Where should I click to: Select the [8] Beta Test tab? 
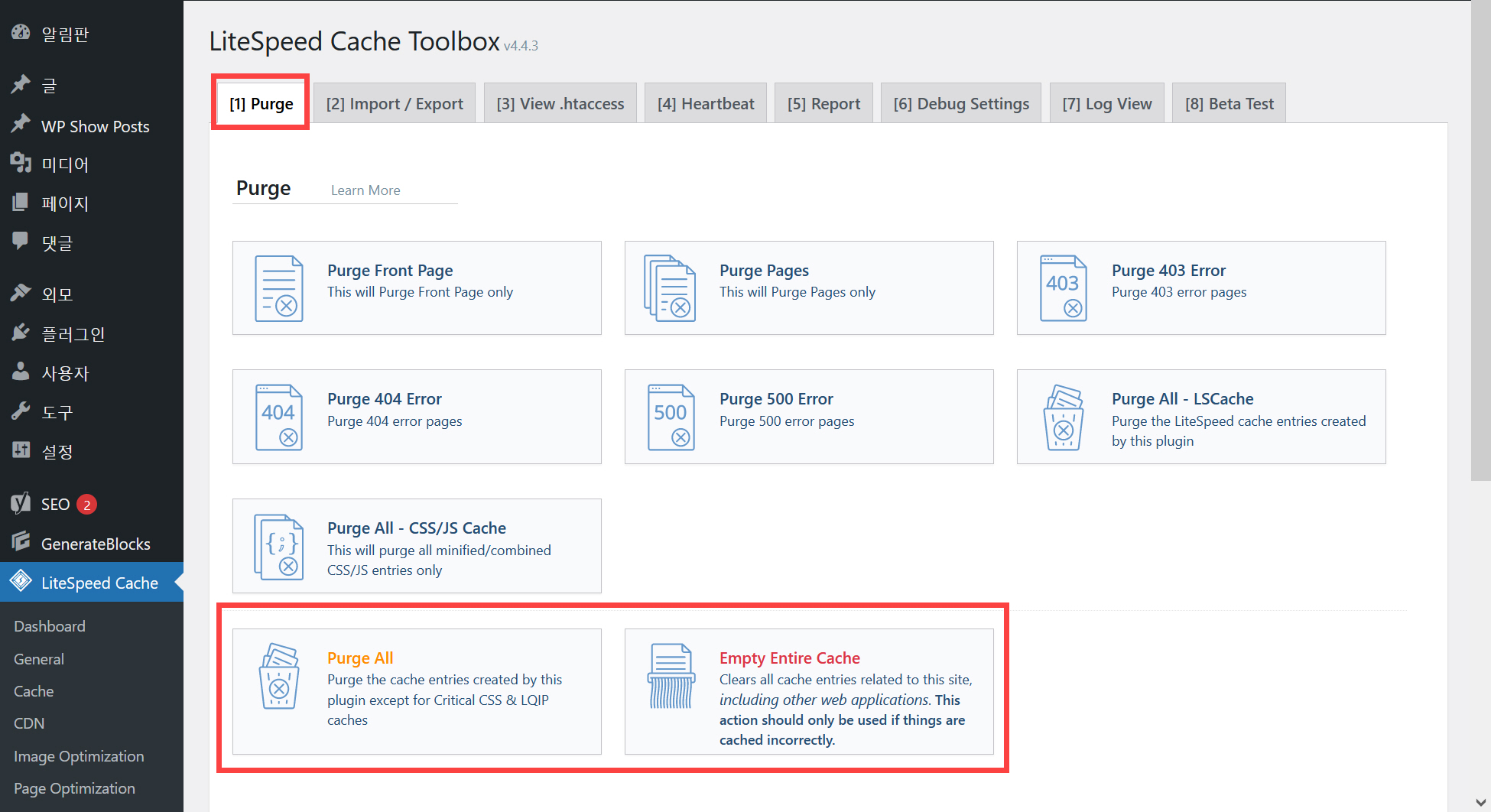[1229, 103]
